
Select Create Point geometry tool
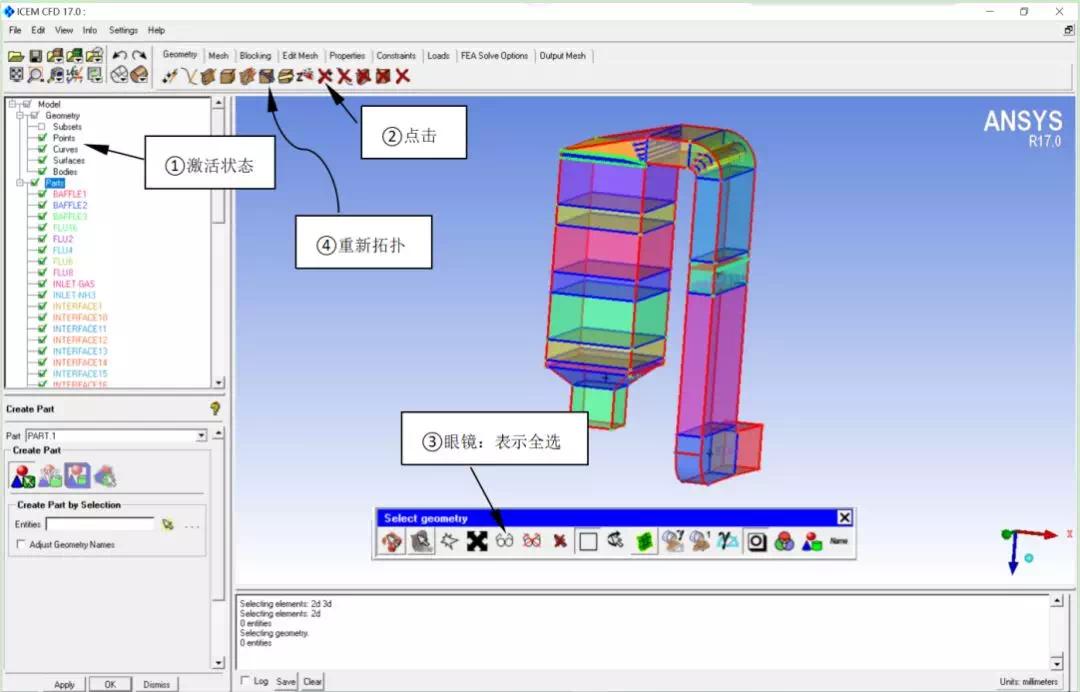169,76
